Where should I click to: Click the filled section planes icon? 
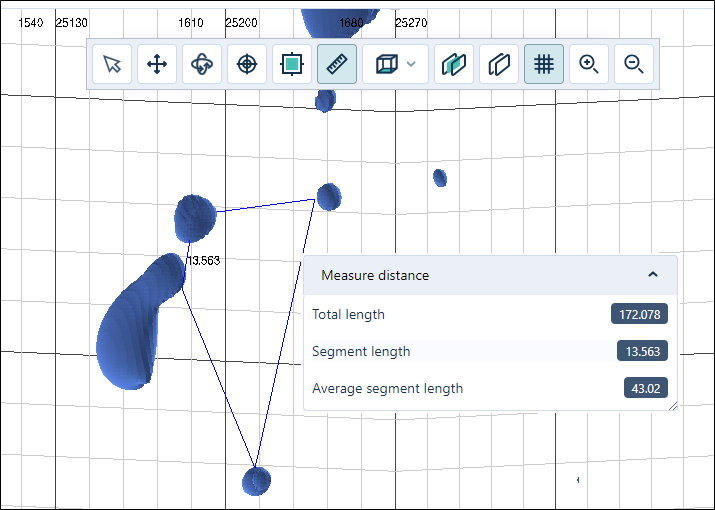[x=454, y=64]
